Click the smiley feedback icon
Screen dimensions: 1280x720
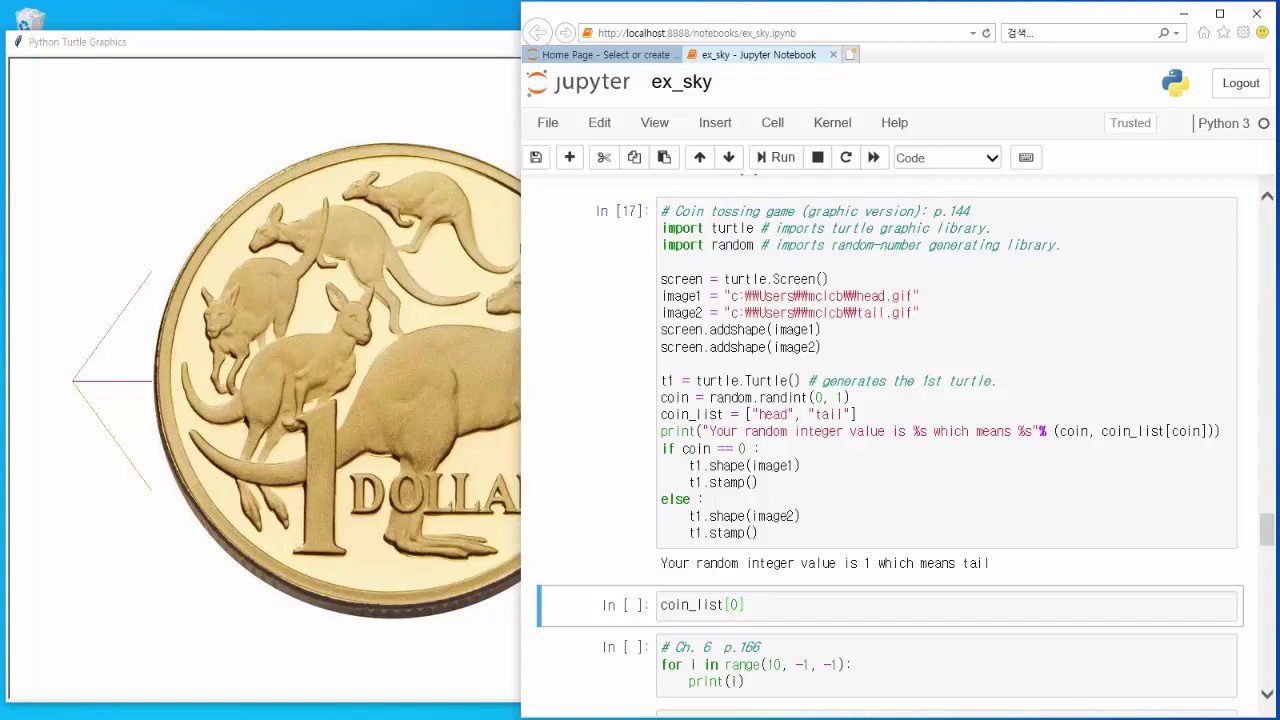(1262, 33)
